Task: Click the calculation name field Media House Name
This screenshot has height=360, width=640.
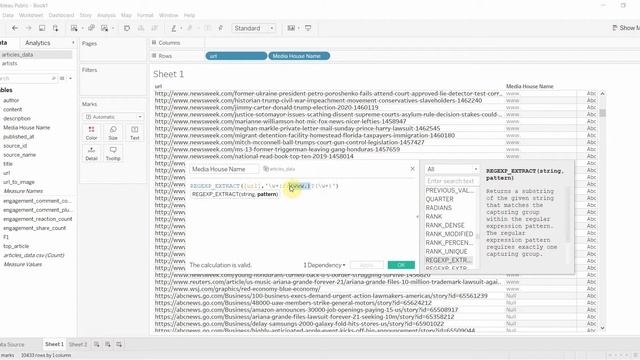Action: pos(224,169)
